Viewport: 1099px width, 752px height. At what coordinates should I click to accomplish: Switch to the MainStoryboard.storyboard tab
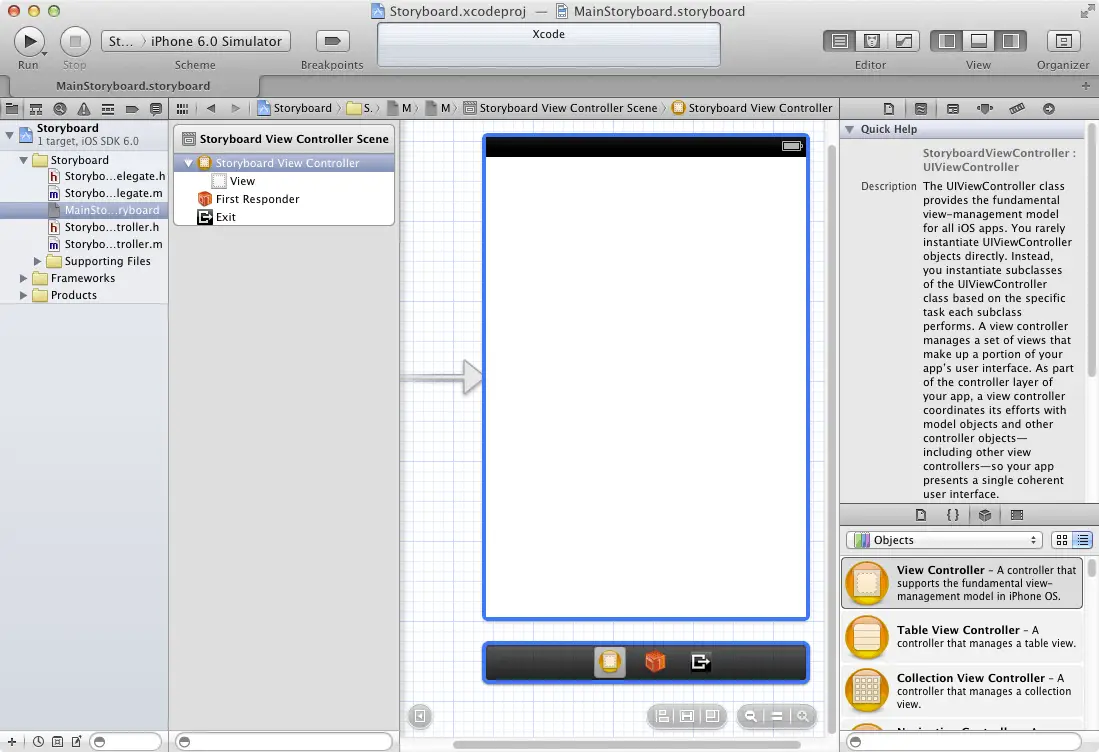pyautogui.click(x=133, y=86)
